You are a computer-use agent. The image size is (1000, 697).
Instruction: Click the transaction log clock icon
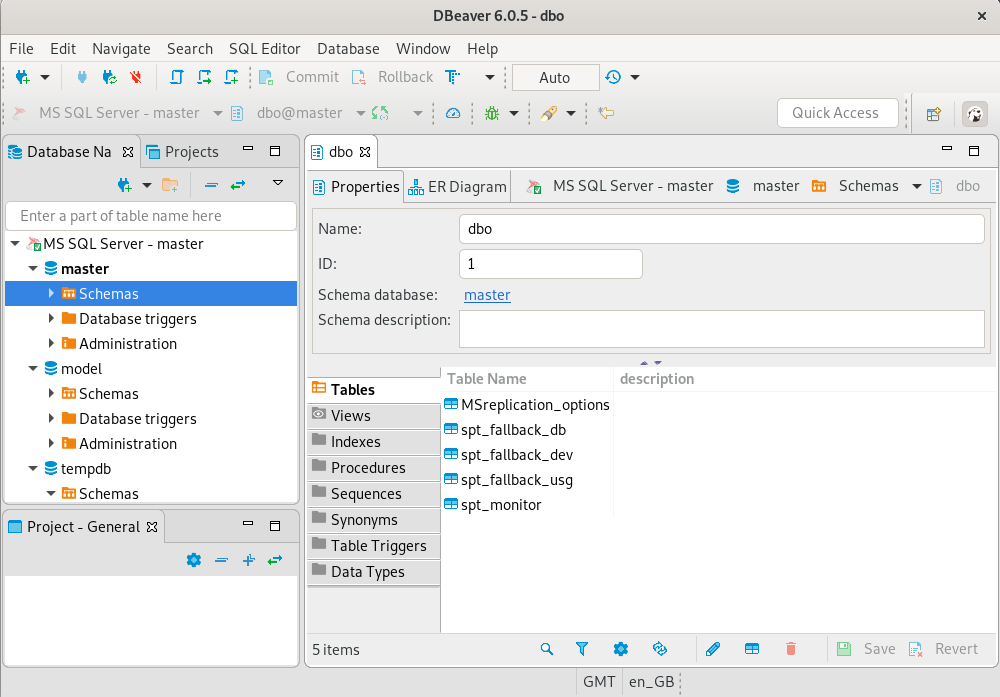point(613,77)
